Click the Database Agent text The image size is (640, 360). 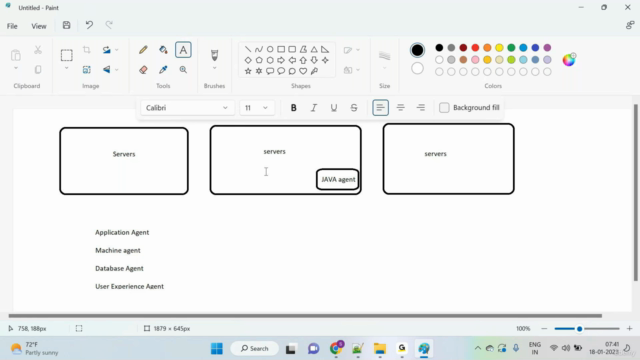point(119,268)
